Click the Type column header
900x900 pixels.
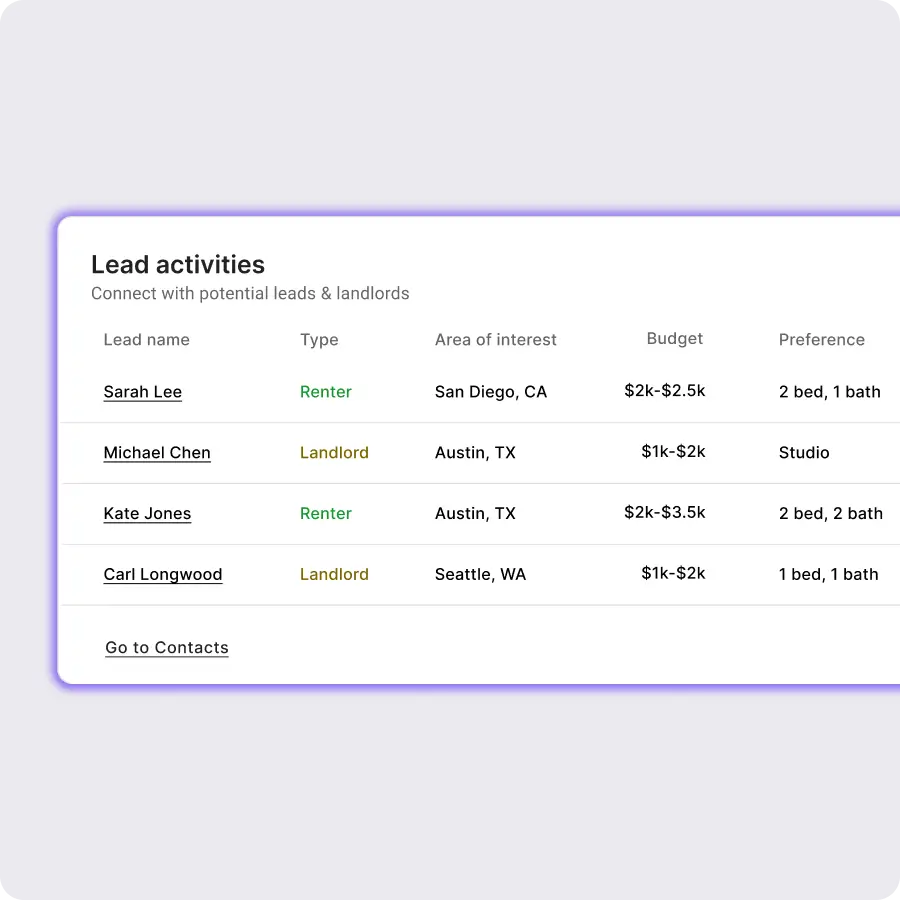(319, 340)
